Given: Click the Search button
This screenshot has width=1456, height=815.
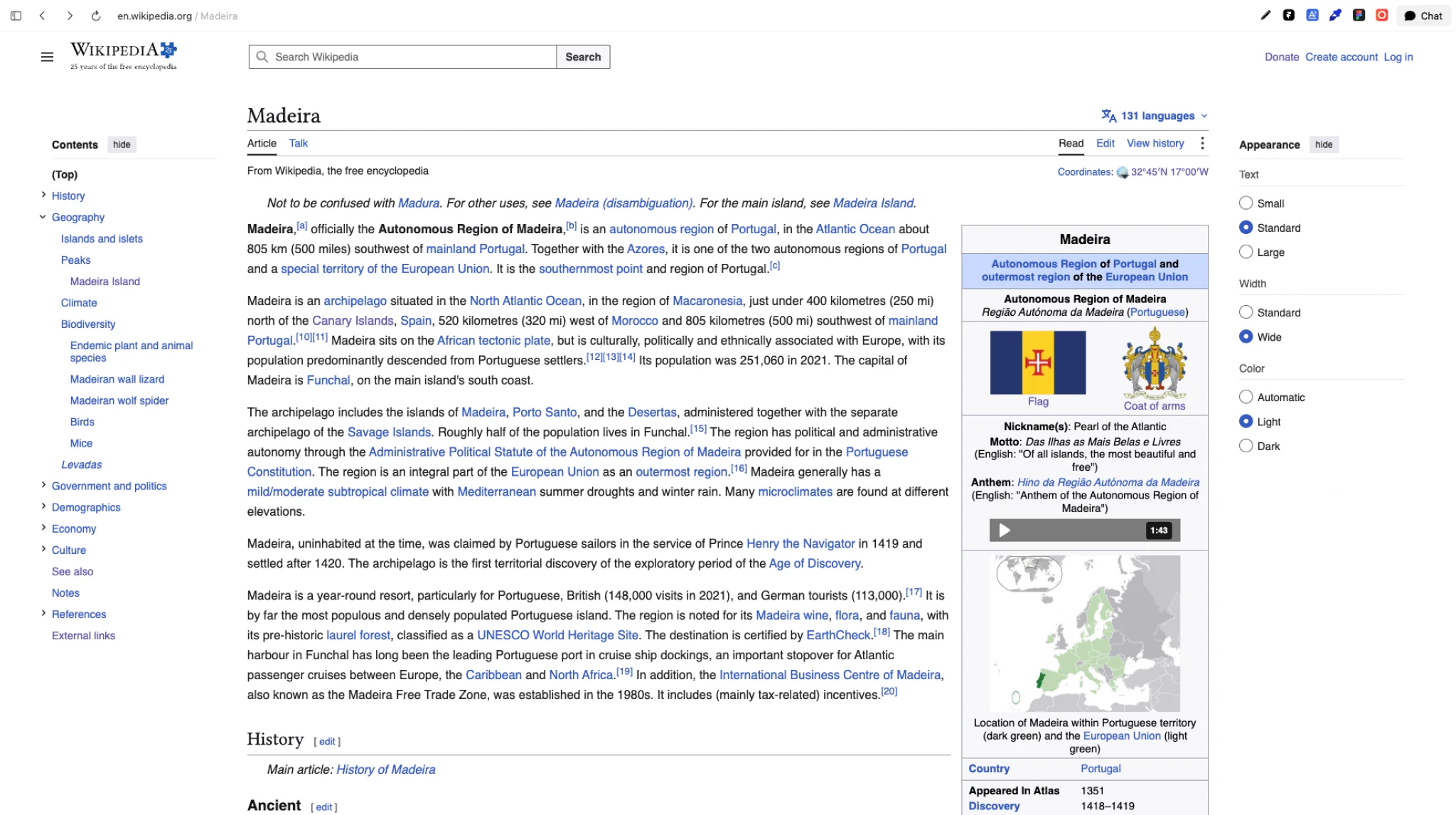Looking at the screenshot, I should point(583,57).
